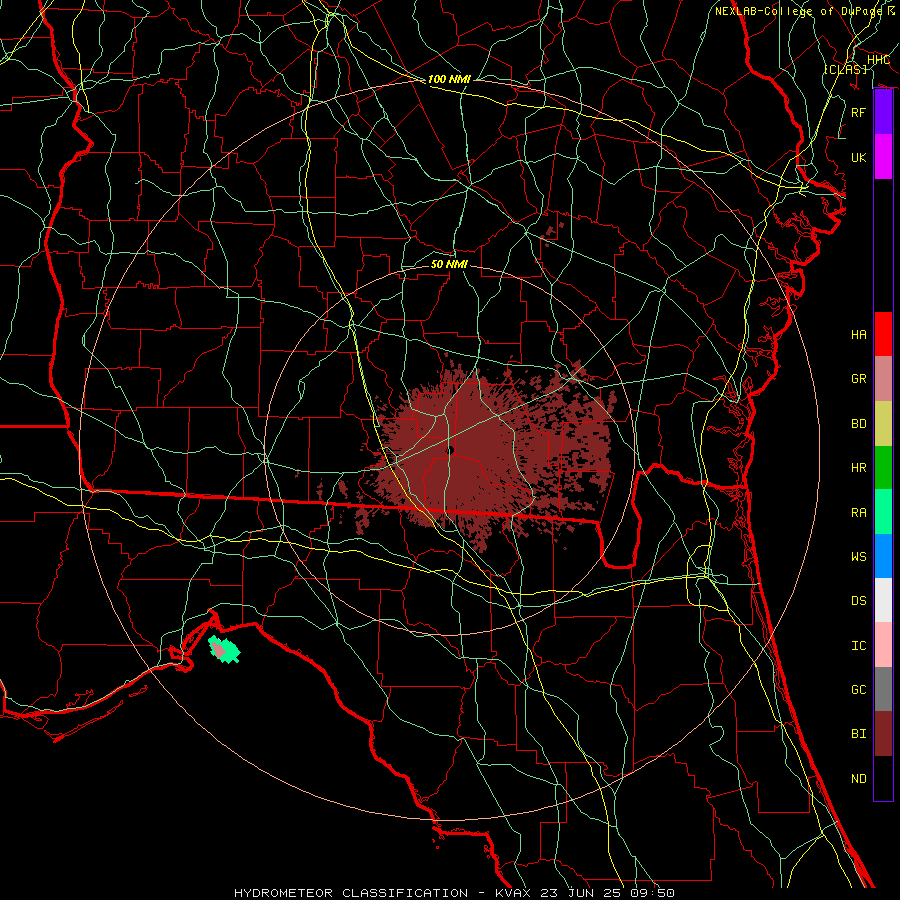Screen dimensions: 900x900
Task: Click the [CLAS] units label
Action: click(845, 69)
